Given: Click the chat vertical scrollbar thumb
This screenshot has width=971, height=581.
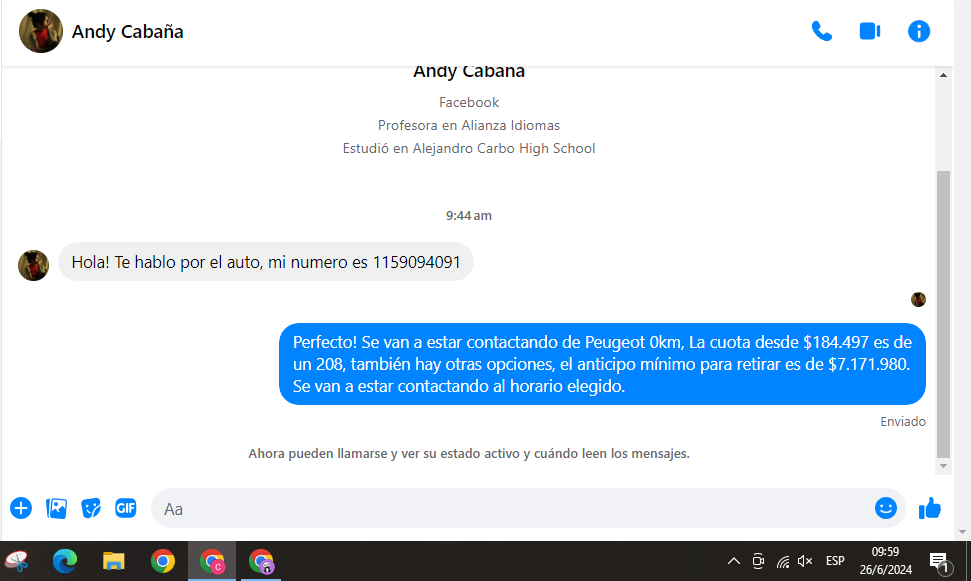Looking at the screenshot, I should pos(943,314).
